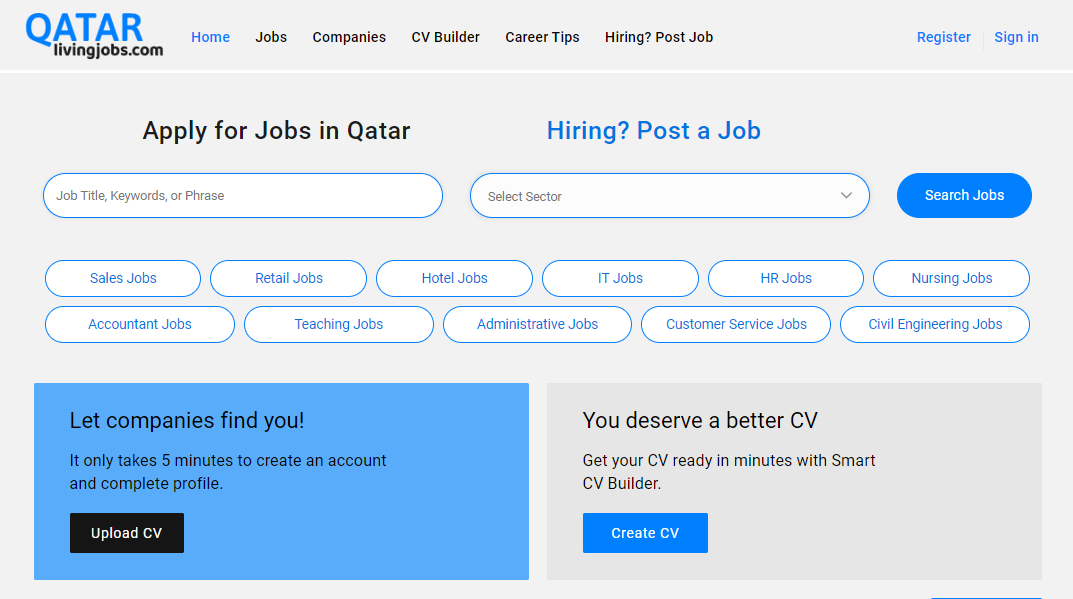
Task: Click the blue Create CV button
Action: (x=645, y=533)
